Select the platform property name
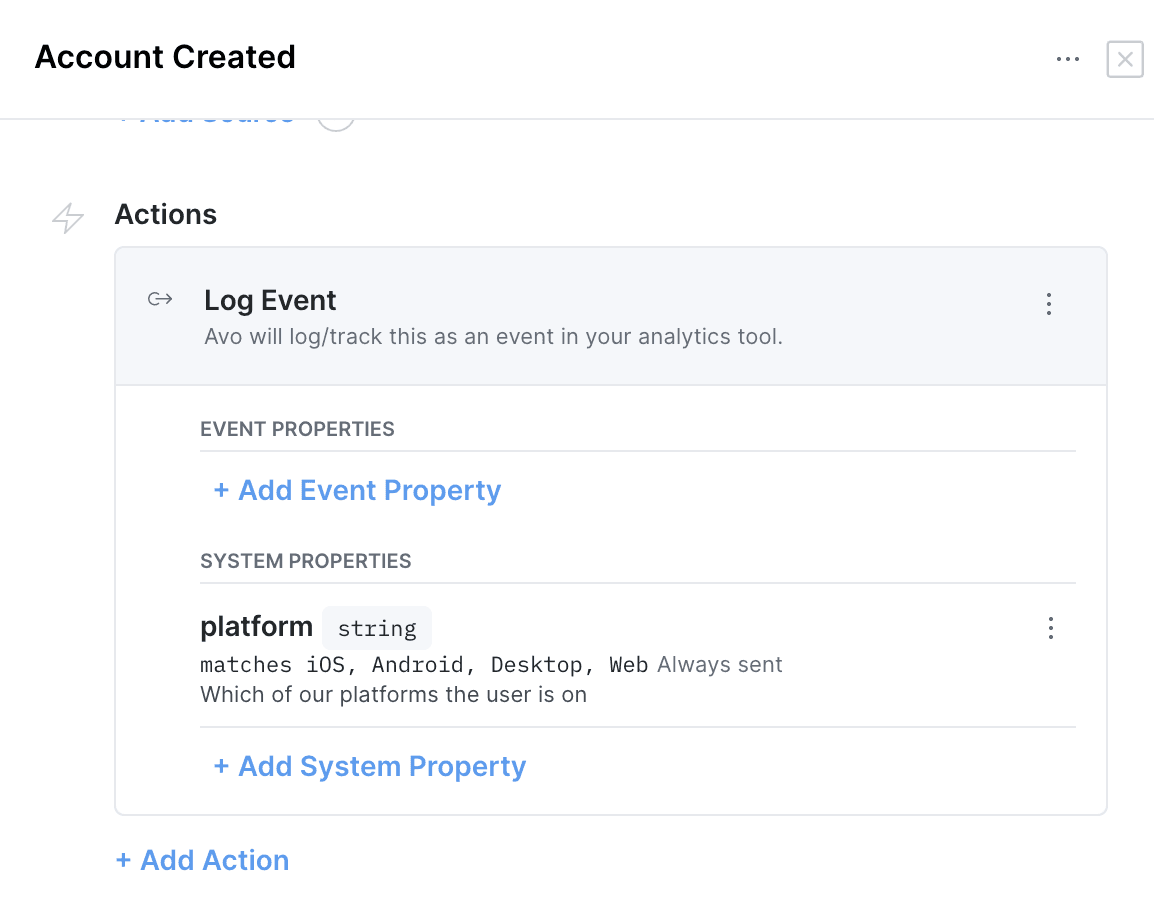Image resolution: width=1154 pixels, height=904 pixels. point(256,626)
